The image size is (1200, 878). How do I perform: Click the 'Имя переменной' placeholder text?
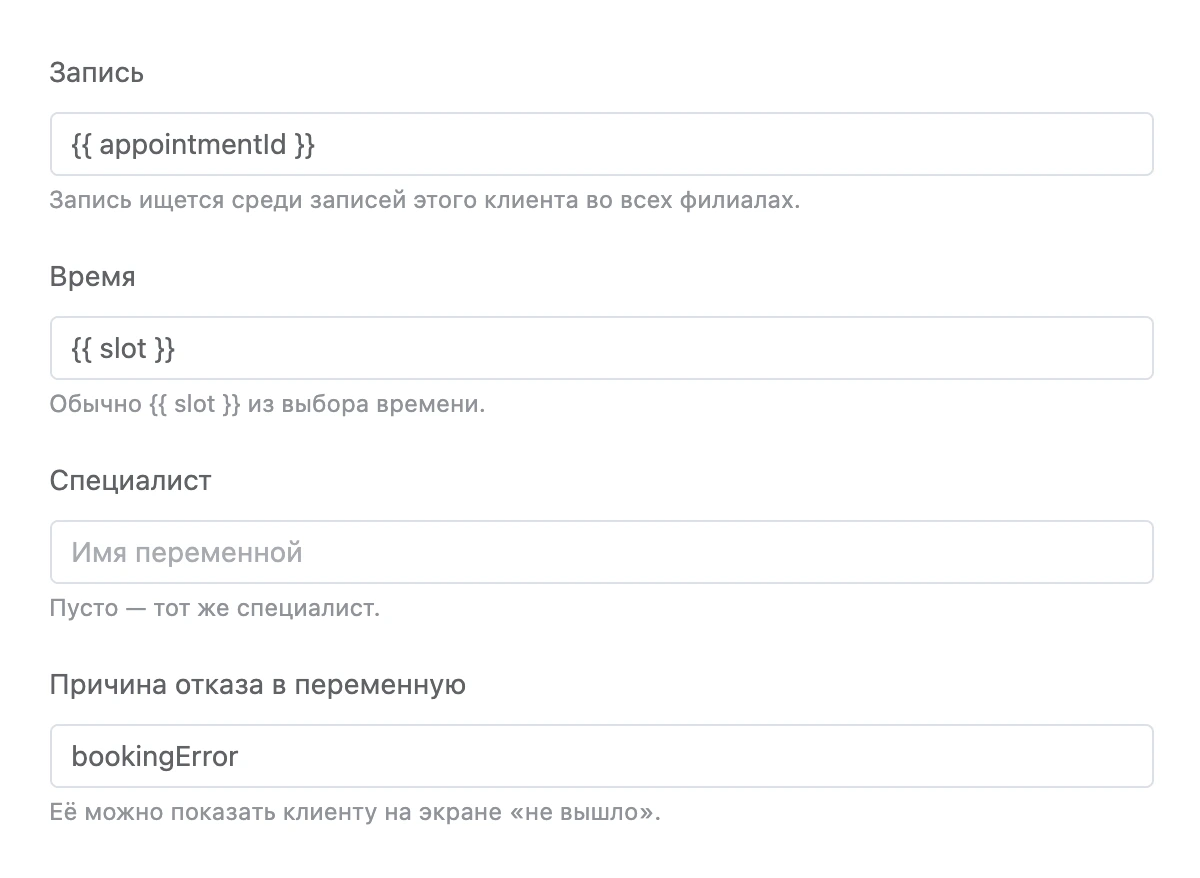coord(187,552)
